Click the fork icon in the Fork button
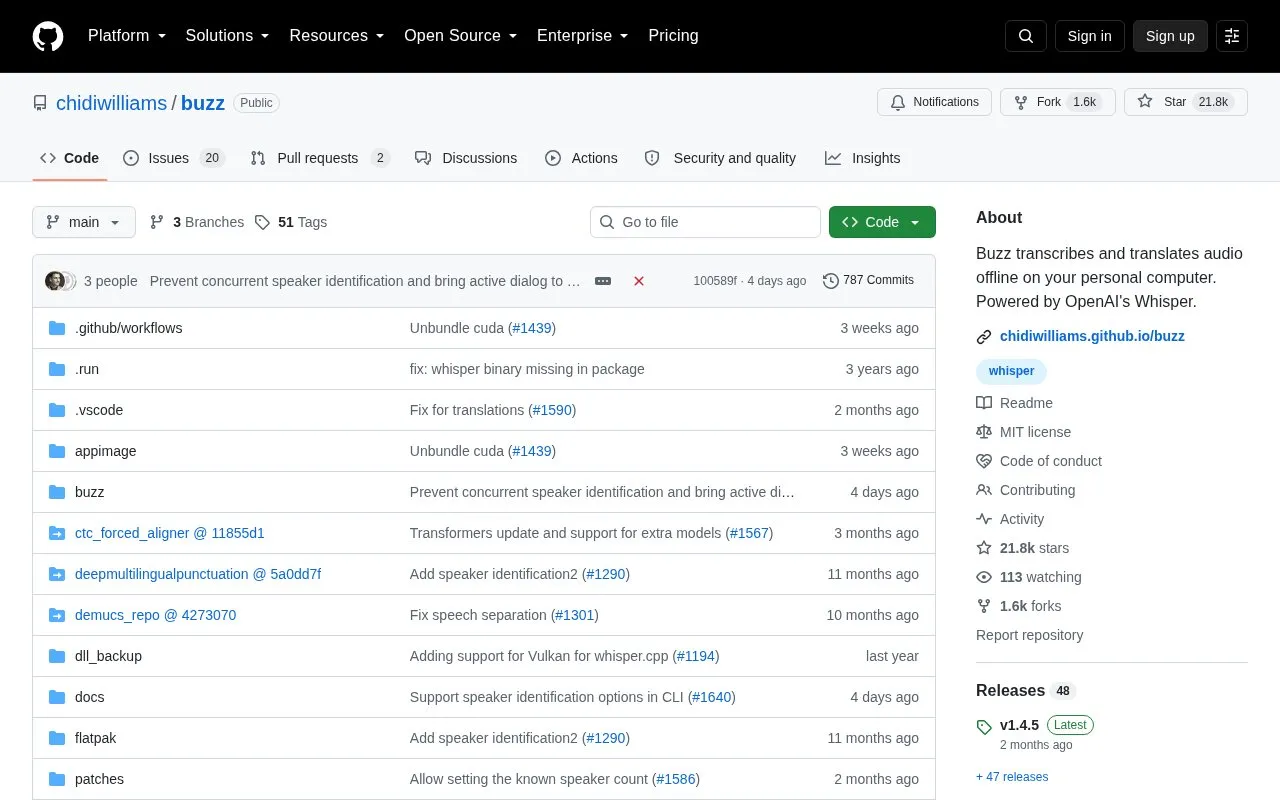Screen dimensions: 1280x800 [1021, 102]
